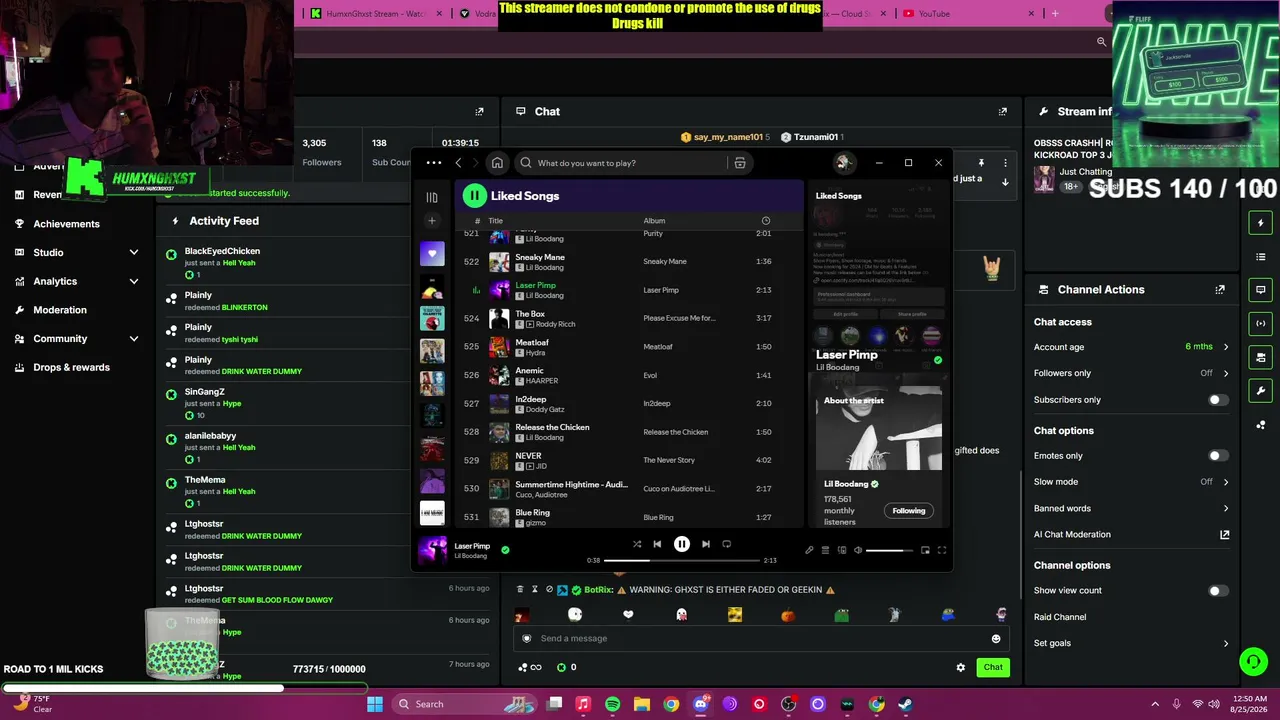Open the lightning quick actions icon
Image resolution: width=1280 pixels, height=720 pixels.
point(1260,223)
